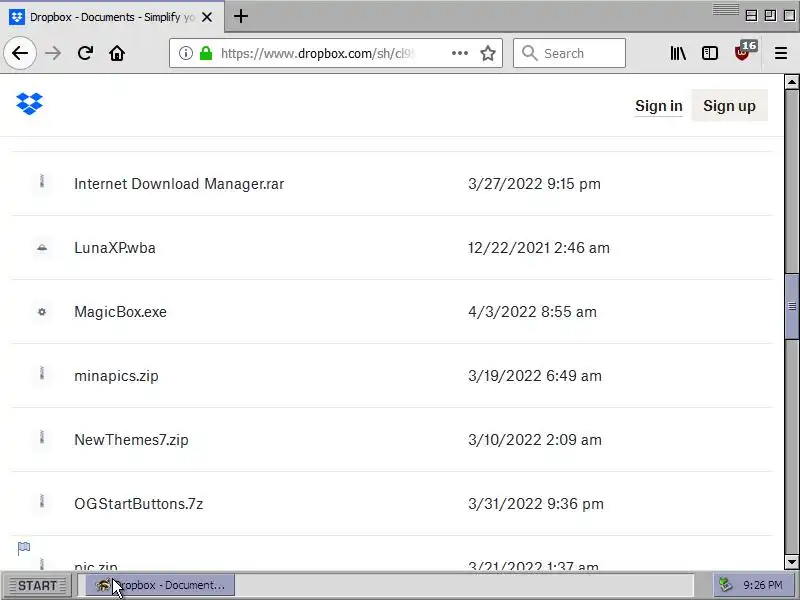
Task: Click the Sign up button
Action: pyautogui.click(x=729, y=106)
